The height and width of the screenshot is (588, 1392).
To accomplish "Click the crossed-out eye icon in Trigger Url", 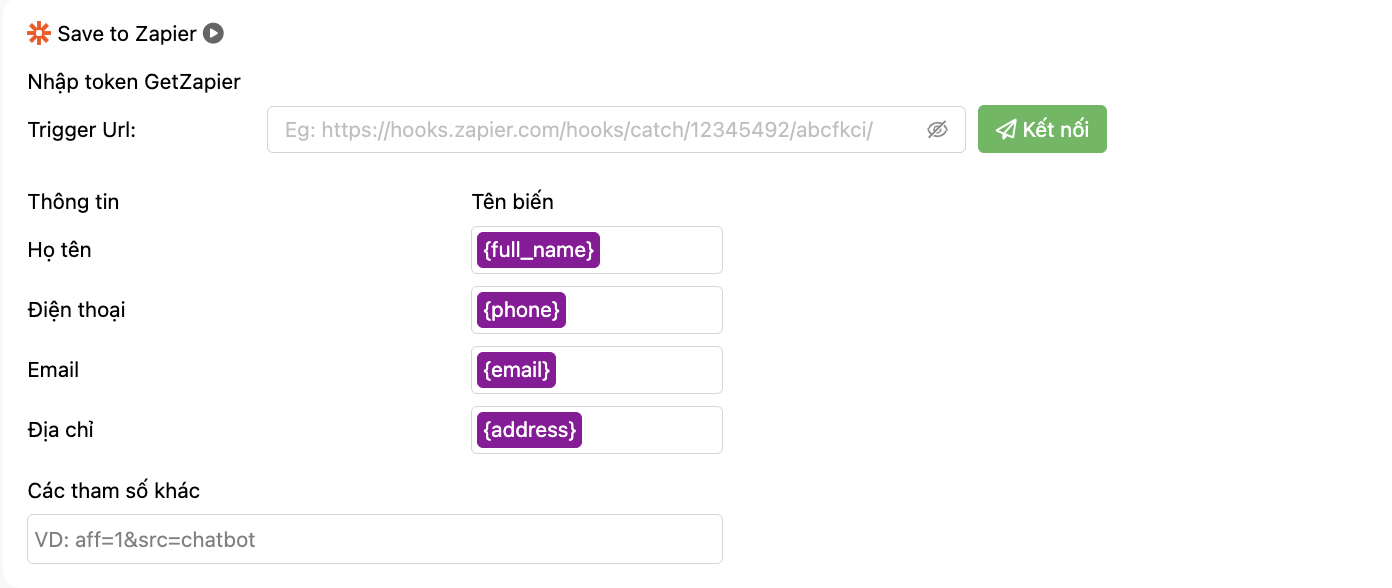I will click(x=937, y=129).
